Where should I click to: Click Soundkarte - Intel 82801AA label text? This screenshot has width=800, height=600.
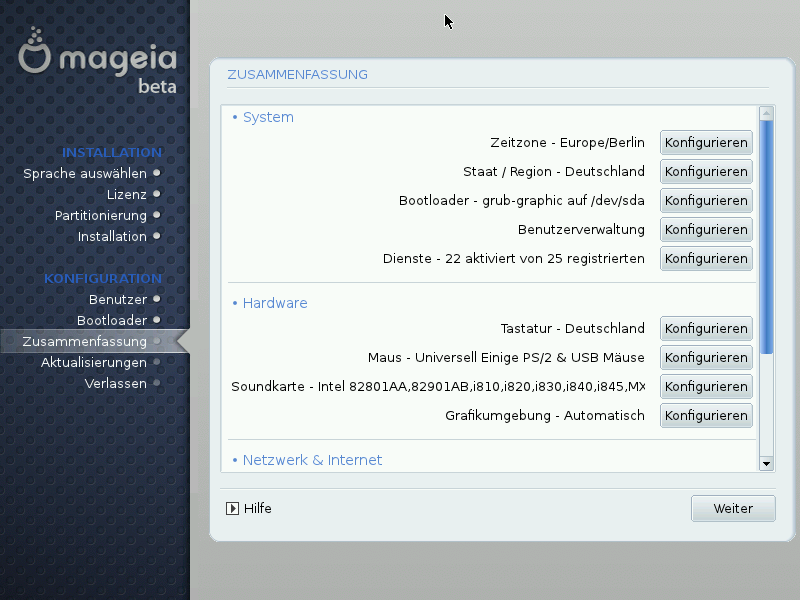tap(438, 387)
